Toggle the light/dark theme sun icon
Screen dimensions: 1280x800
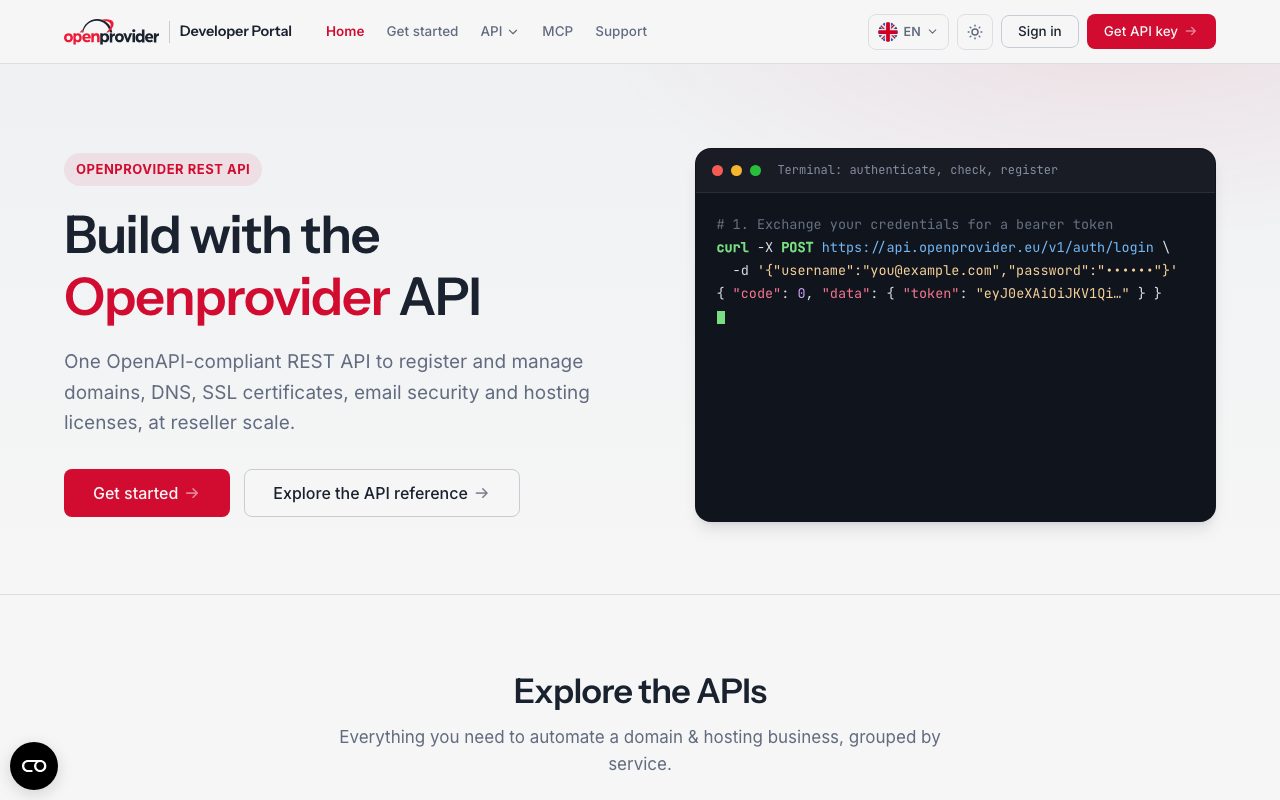975,32
